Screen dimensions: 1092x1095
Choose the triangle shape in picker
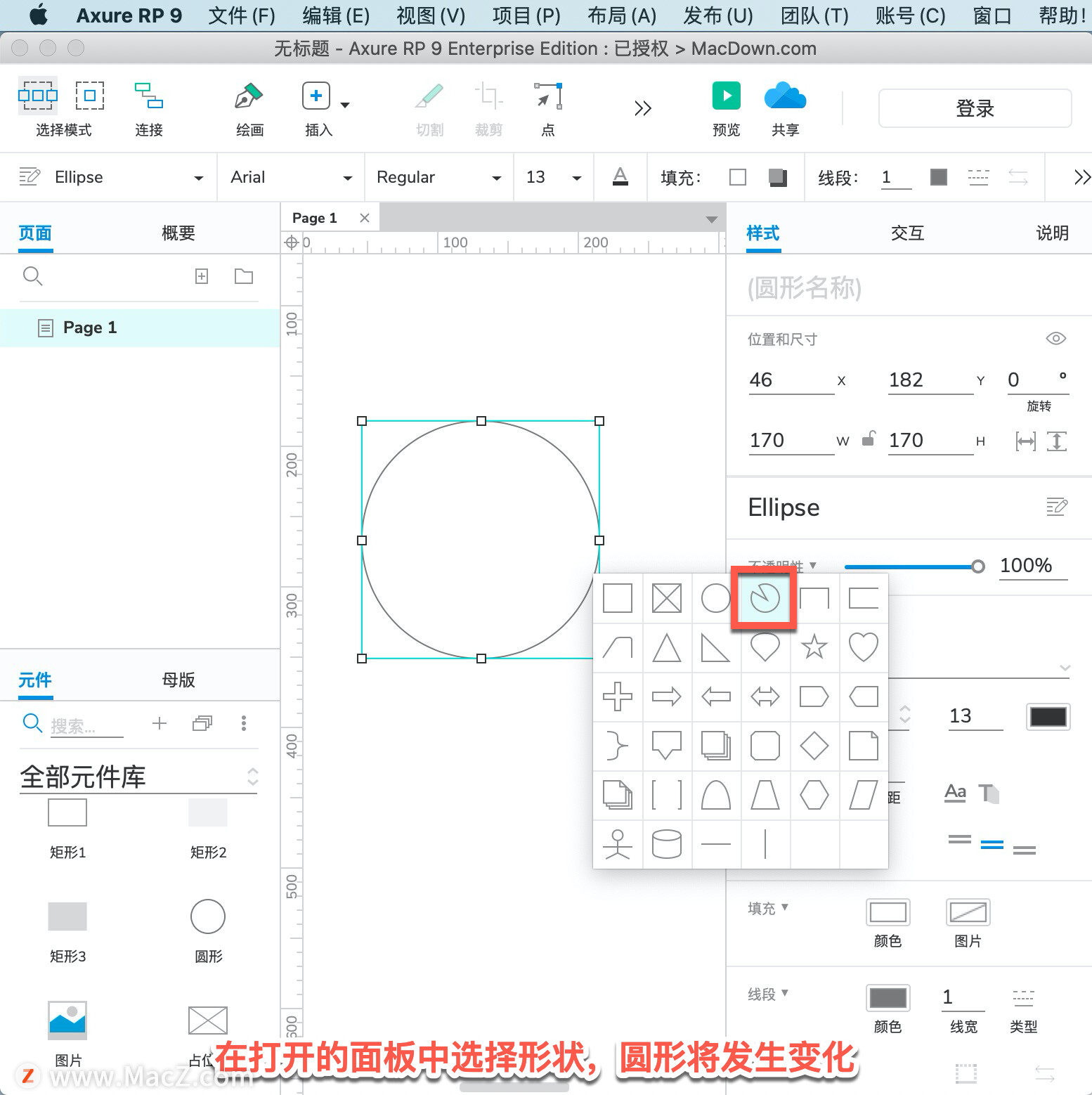click(666, 647)
